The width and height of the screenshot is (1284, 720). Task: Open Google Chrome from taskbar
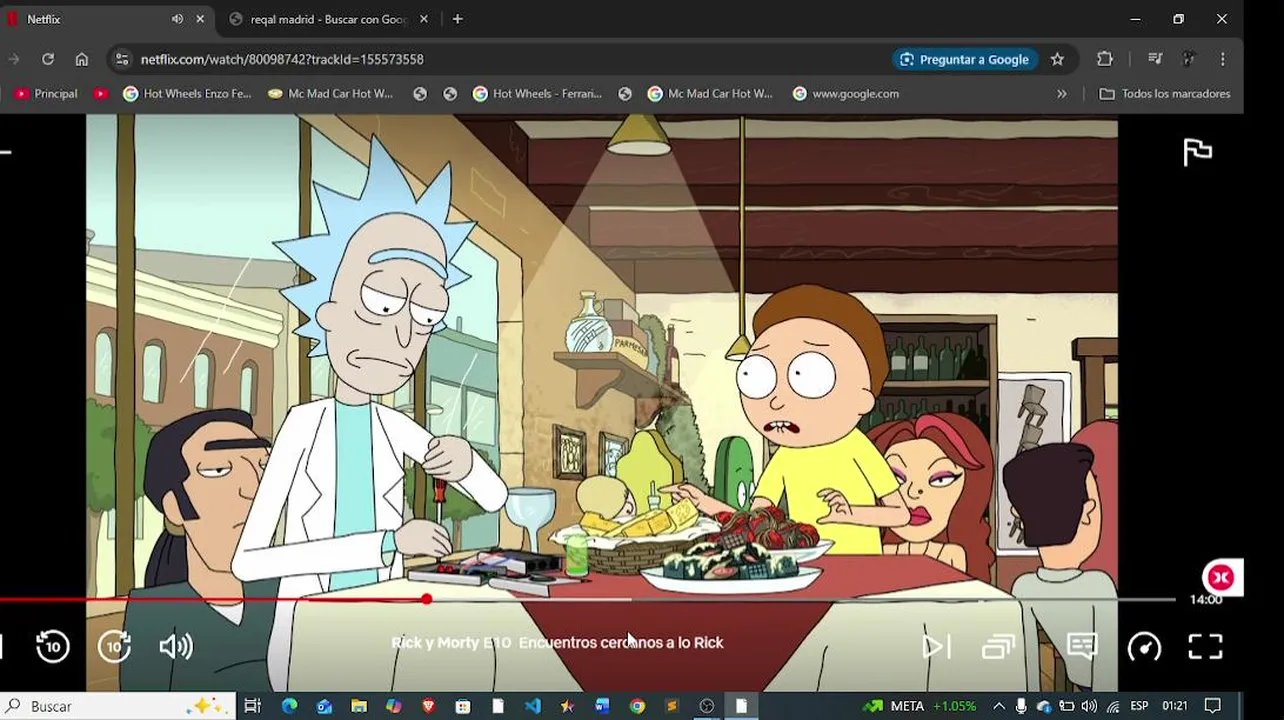[637, 706]
